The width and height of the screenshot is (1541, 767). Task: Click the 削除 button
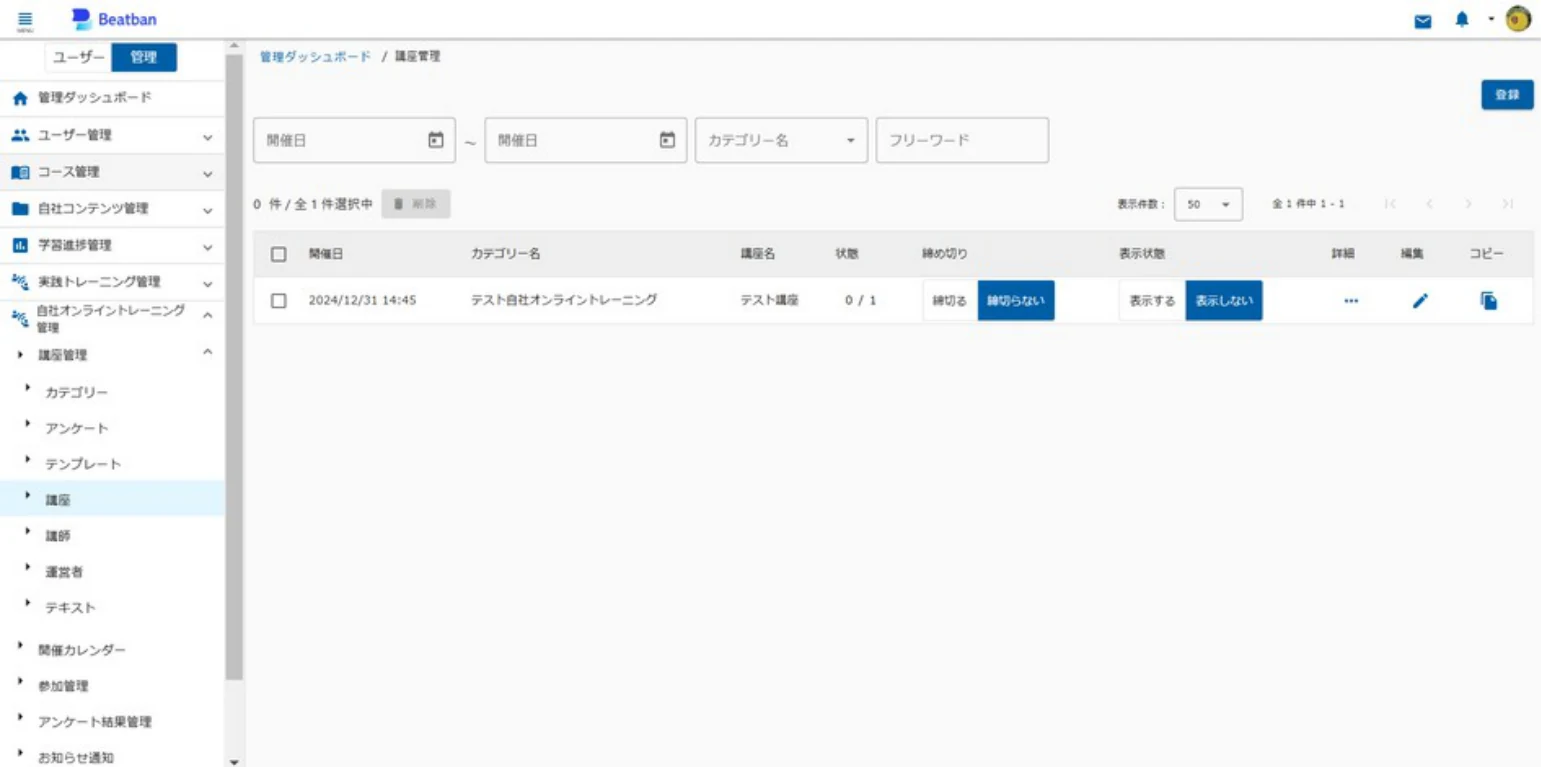[416, 204]
